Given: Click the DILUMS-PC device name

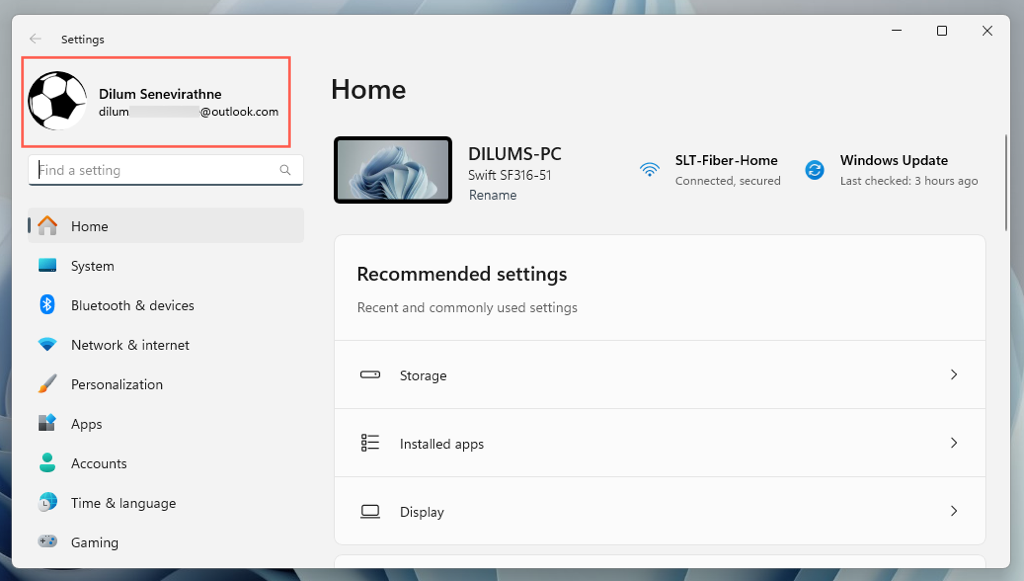Looking at the screenshot, I should click(x=515, y=154).
